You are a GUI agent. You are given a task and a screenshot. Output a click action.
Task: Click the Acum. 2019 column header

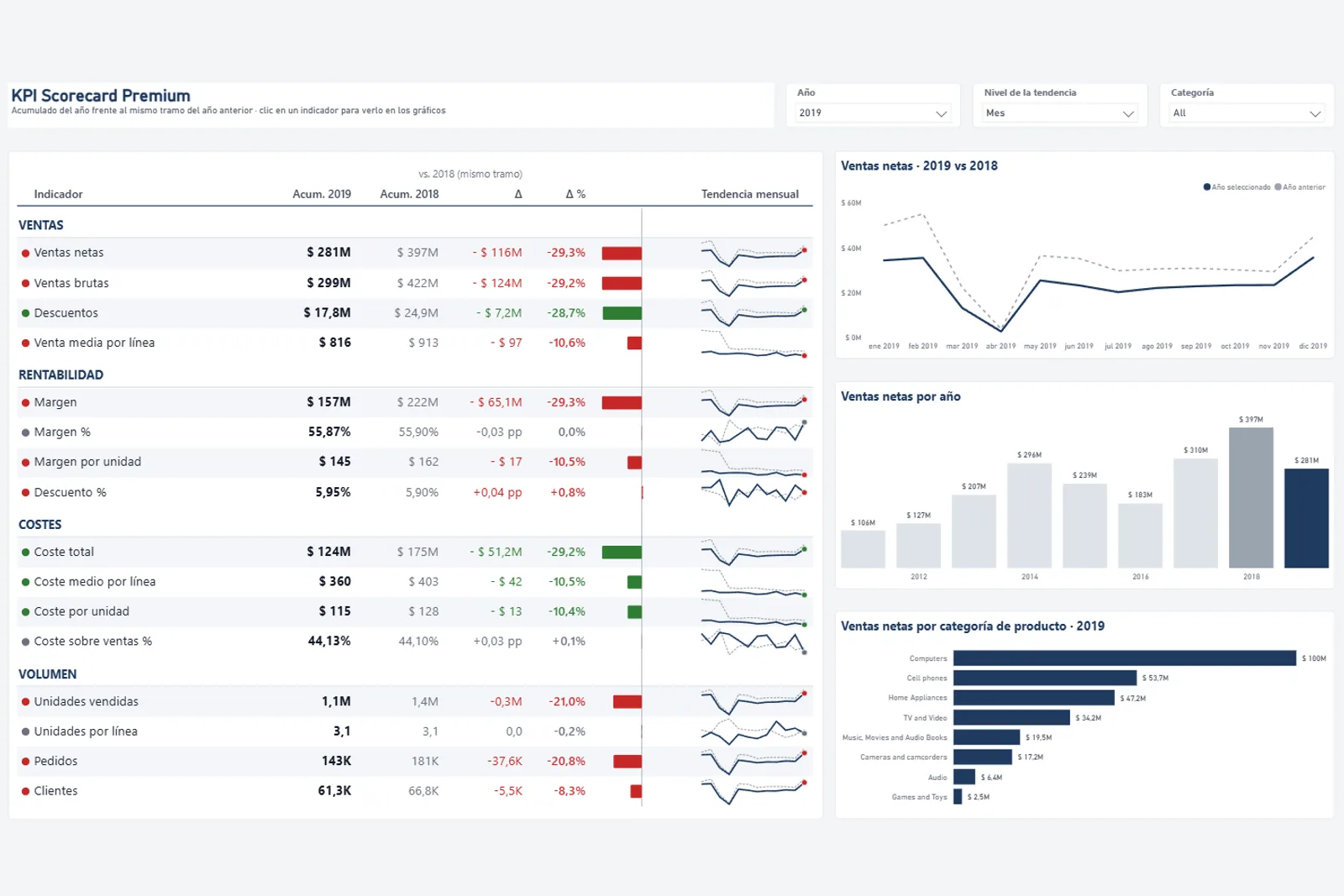[x=322, y=194]
